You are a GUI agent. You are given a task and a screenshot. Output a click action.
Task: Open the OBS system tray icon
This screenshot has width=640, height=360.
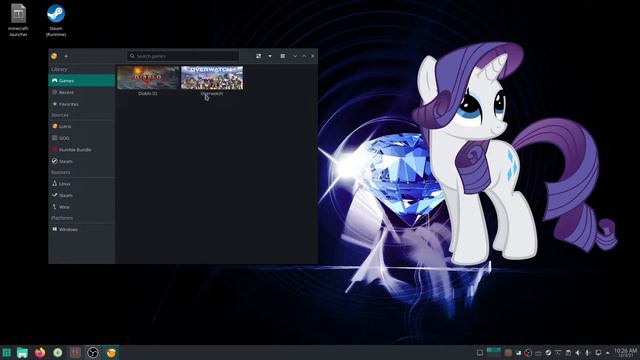[528, 353]
